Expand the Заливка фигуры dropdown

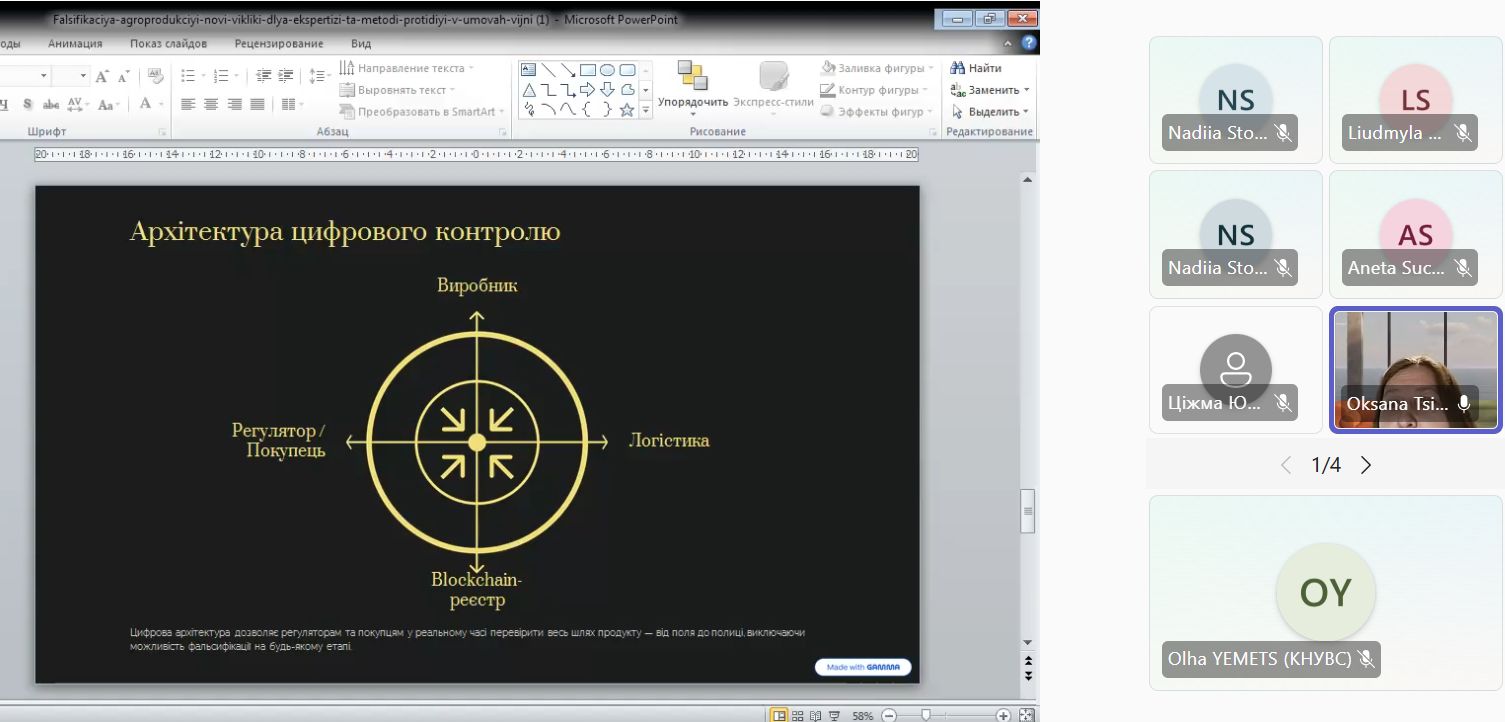point(930,68)
